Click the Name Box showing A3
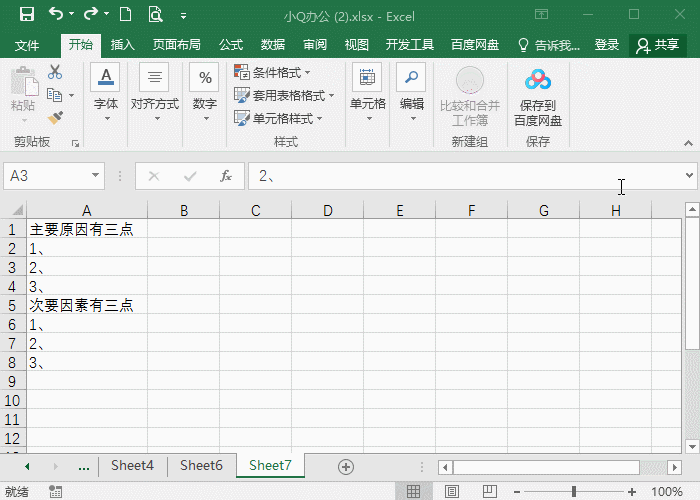Viewport: 700px width, 500px height. 46,176
